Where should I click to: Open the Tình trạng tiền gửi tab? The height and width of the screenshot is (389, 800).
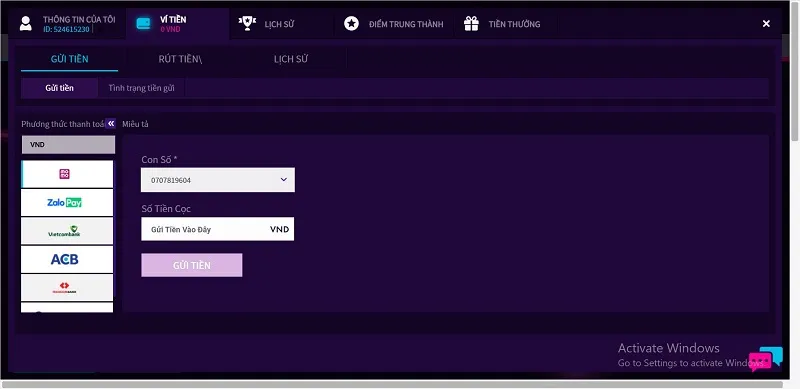tap(141, 88)
